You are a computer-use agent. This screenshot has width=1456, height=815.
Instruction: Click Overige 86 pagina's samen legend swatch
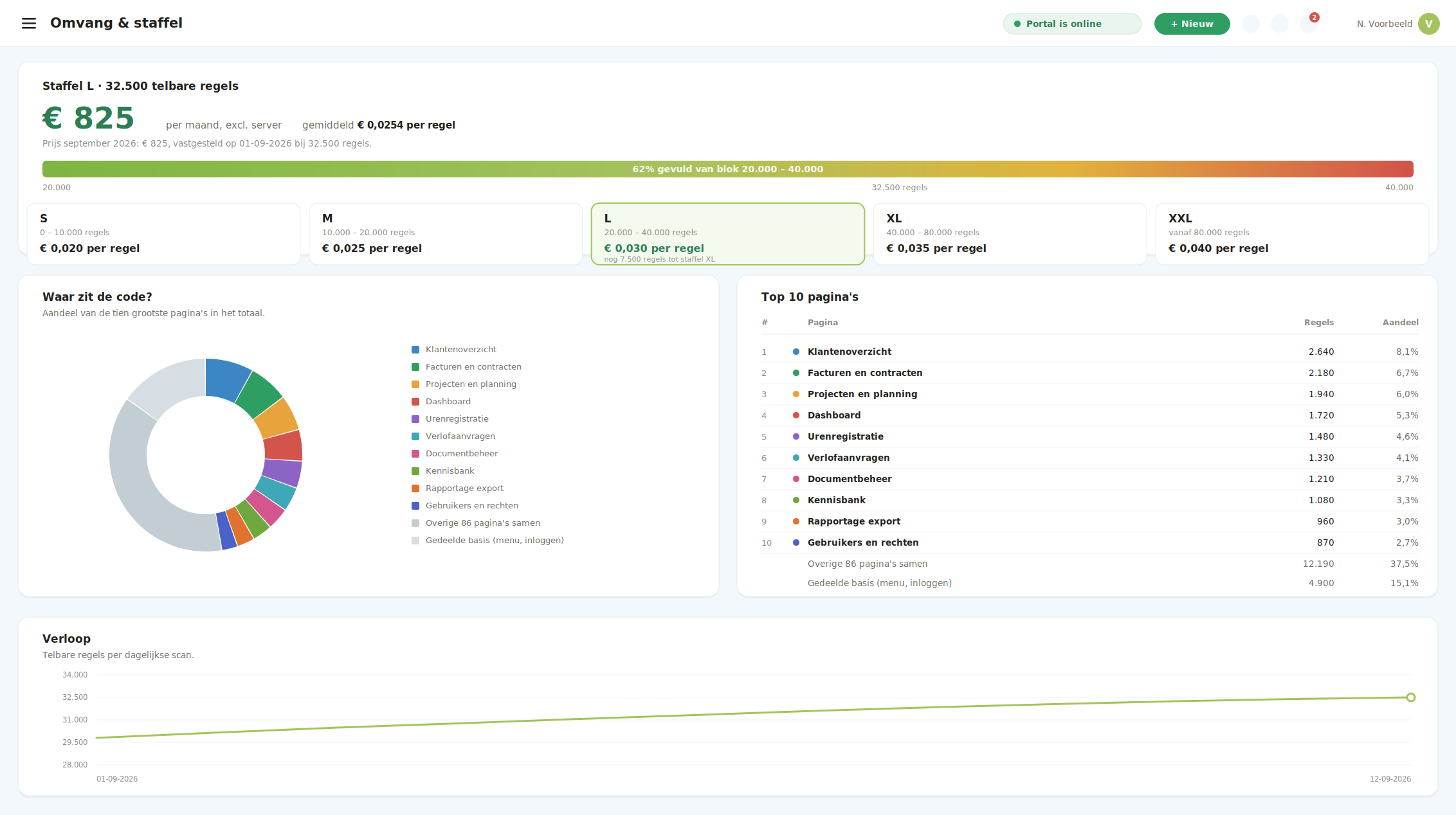pyautogui.click(x=415, y=523)
